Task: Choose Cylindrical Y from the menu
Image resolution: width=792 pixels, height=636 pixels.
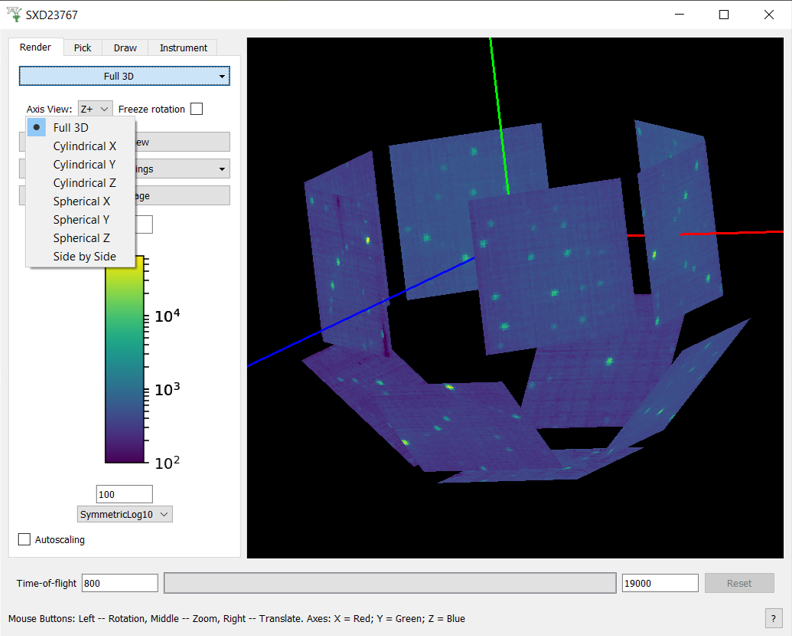Action: click(84, 165)
